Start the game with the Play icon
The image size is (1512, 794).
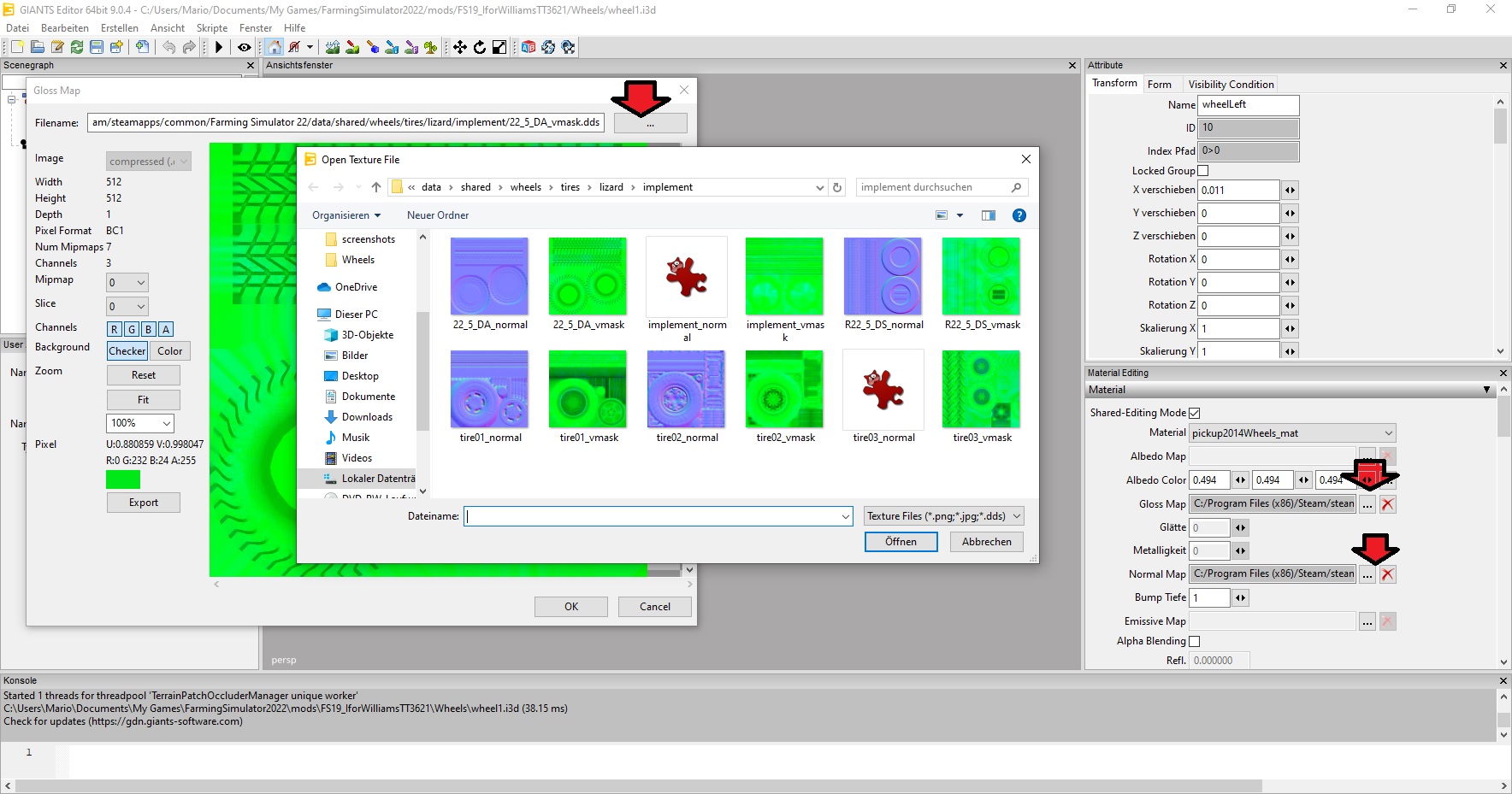pos(219,47)
